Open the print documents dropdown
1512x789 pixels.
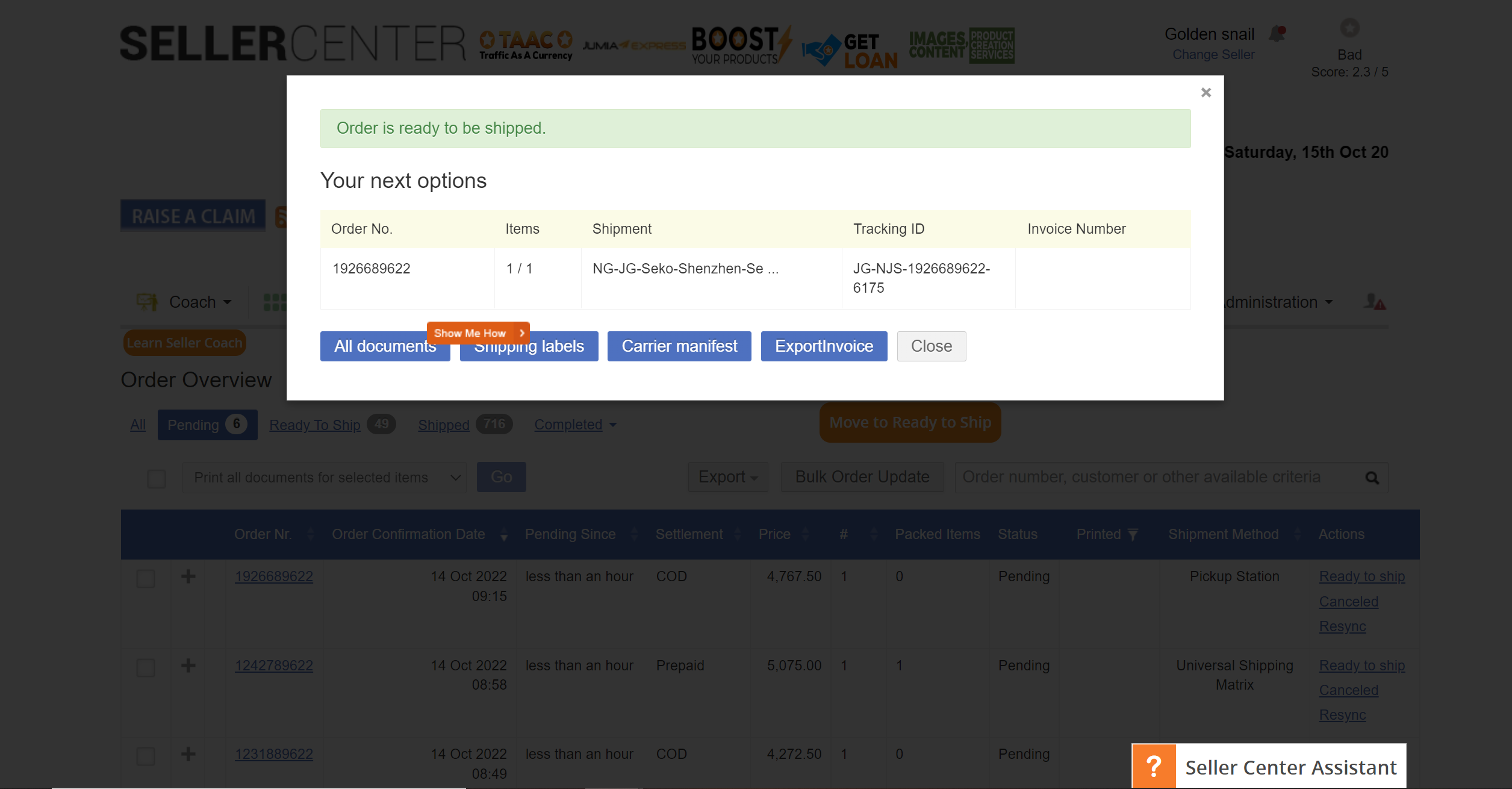tap(324, 478)
